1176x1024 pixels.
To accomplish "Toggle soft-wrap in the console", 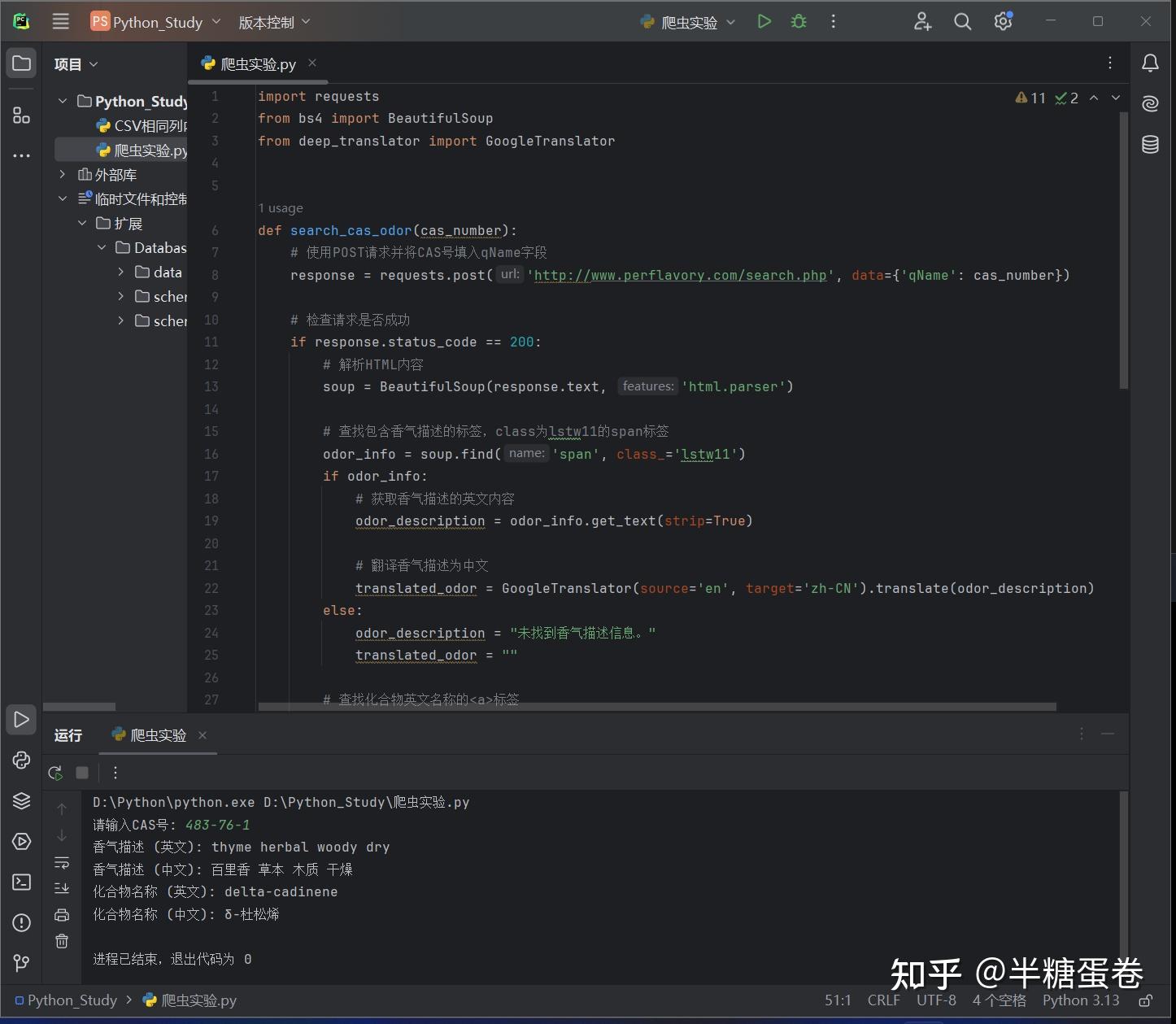I will click(x=62, y=863).
